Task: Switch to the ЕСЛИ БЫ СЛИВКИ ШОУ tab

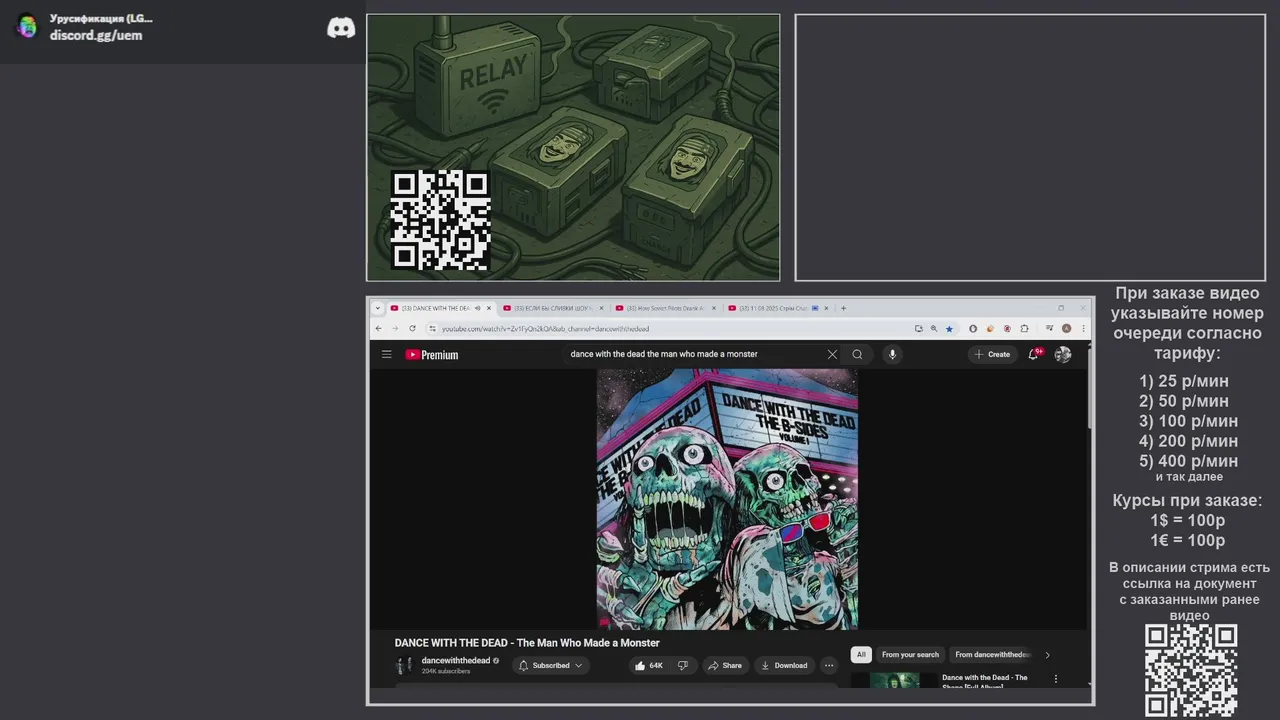Action: 553,308
